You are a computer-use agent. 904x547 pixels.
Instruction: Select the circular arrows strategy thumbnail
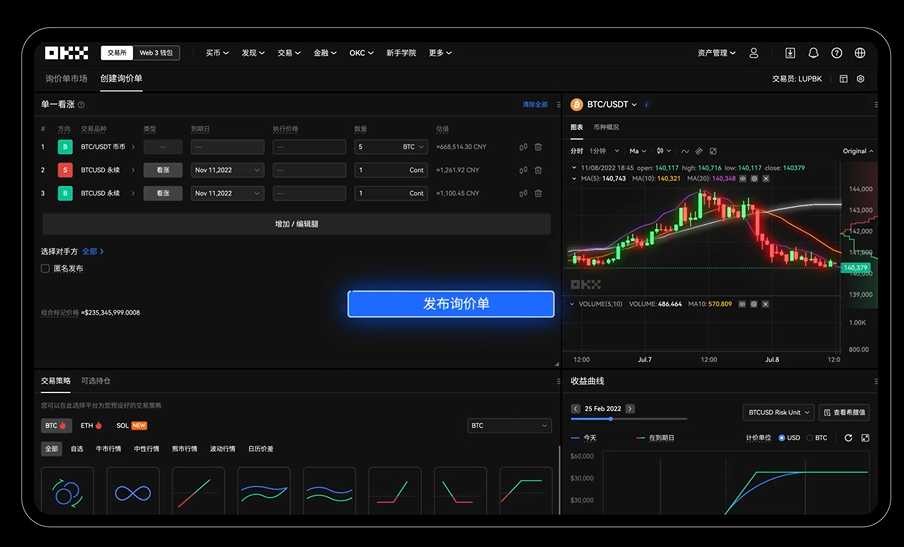pyautogui.click(x=67, y=491)
